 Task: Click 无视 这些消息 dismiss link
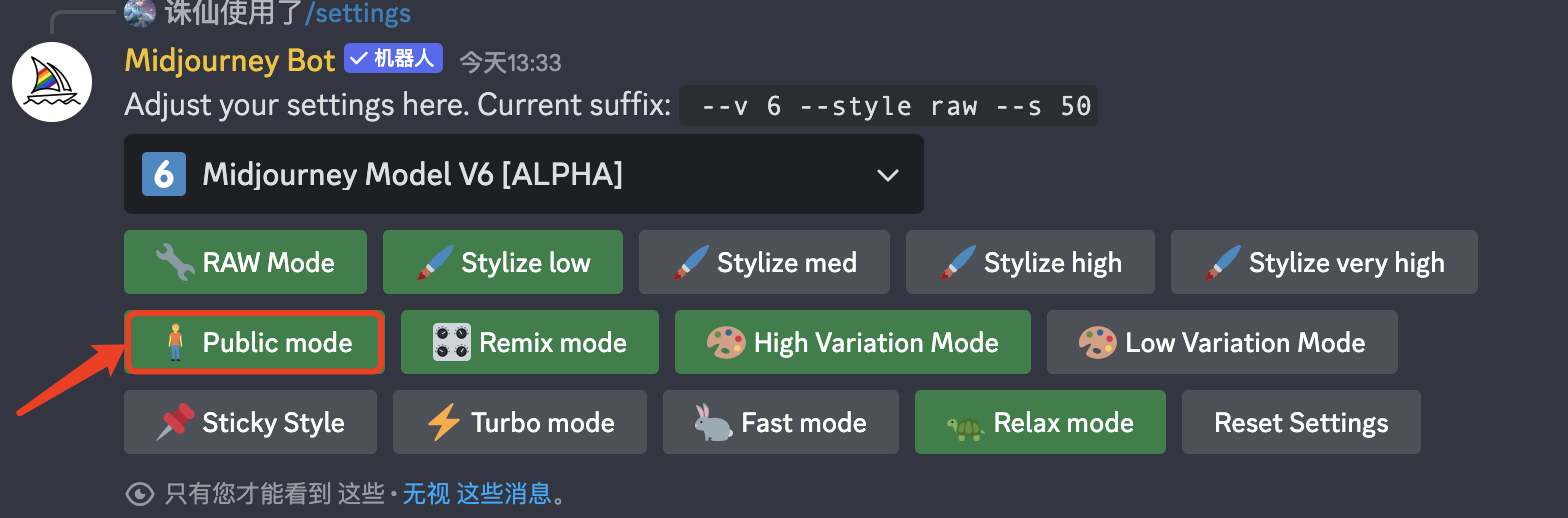pyautogui.click(x=477, y=493)
